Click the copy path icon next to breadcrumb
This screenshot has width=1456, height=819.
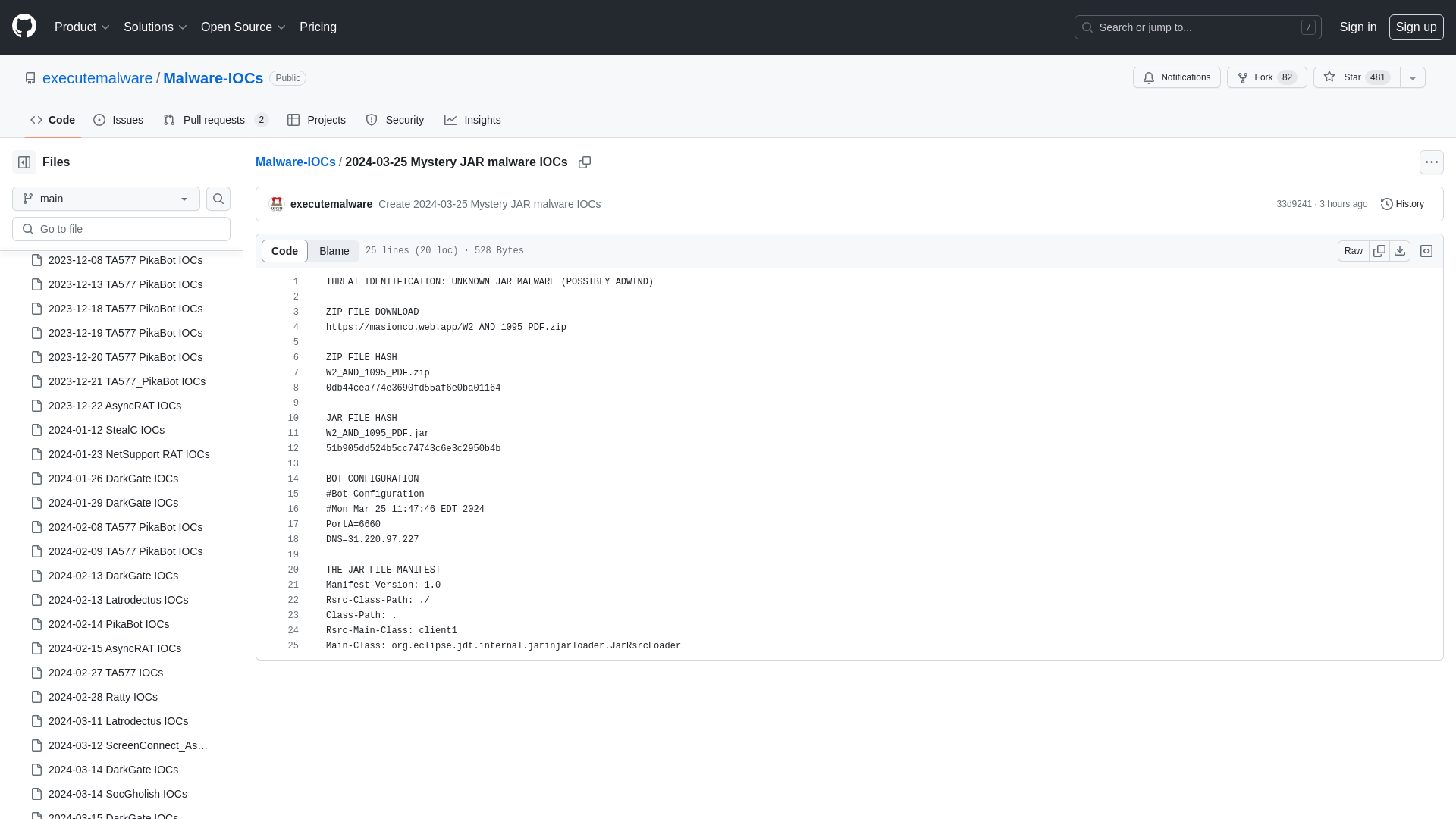tap(584, 162)
